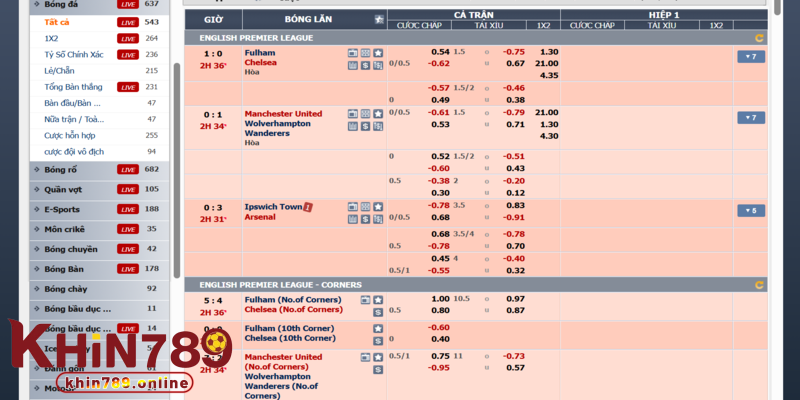Expand the Bóng chày category
Viewport: 800px width, 400px height.
(99, 289)
